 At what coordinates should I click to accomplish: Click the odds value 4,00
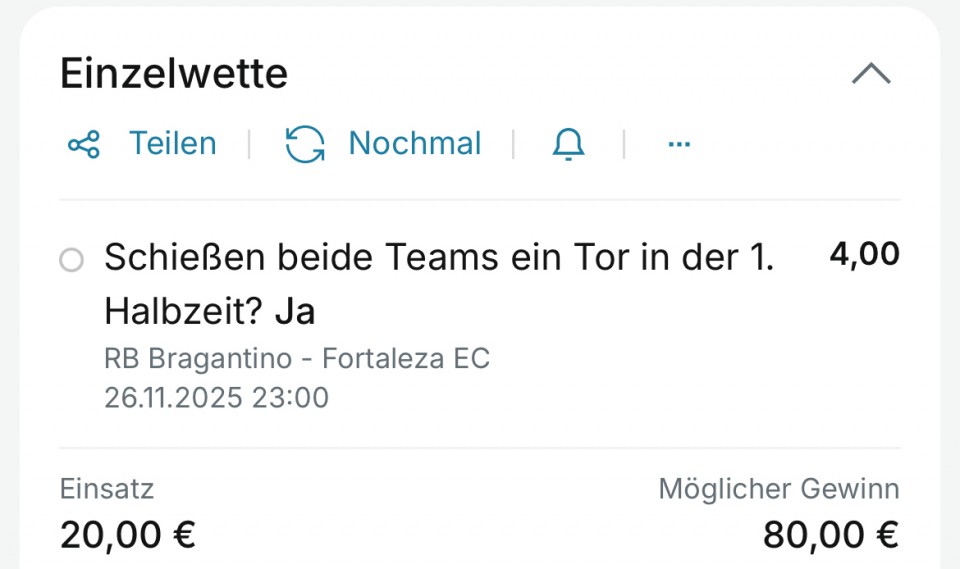(864, 255)
